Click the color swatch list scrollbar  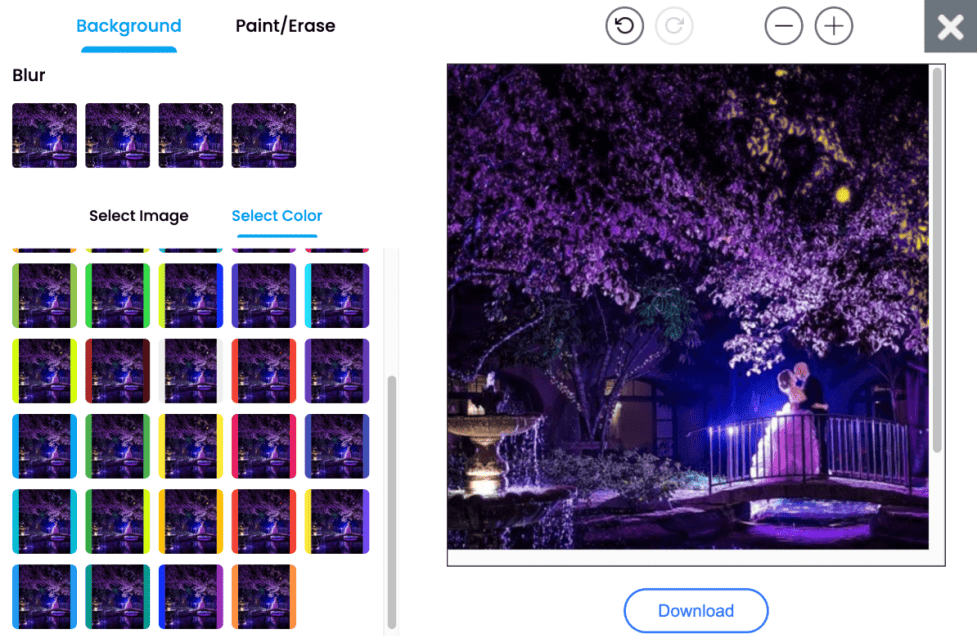[391, 500]
